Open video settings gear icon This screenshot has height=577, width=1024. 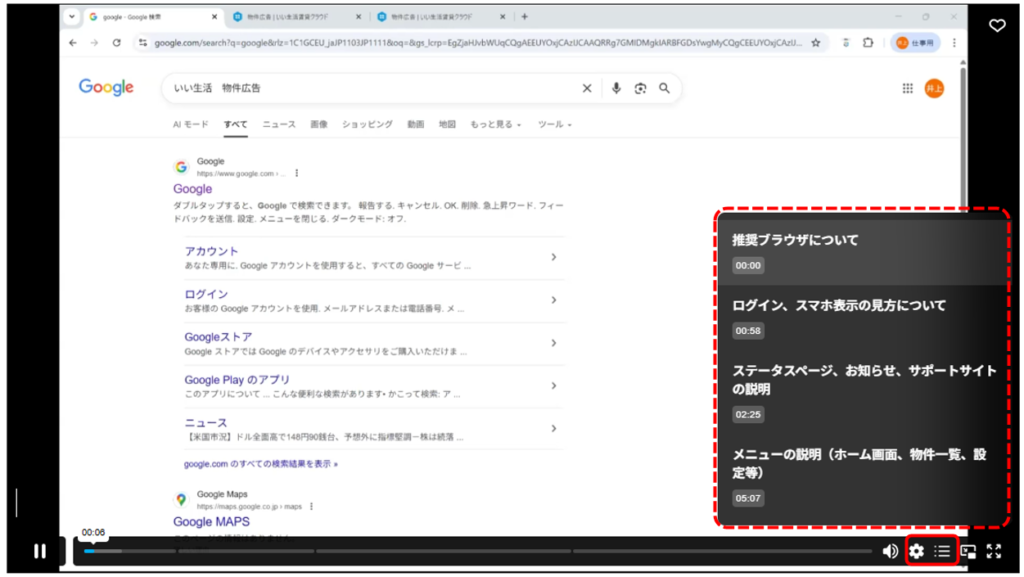pos(917,552)
